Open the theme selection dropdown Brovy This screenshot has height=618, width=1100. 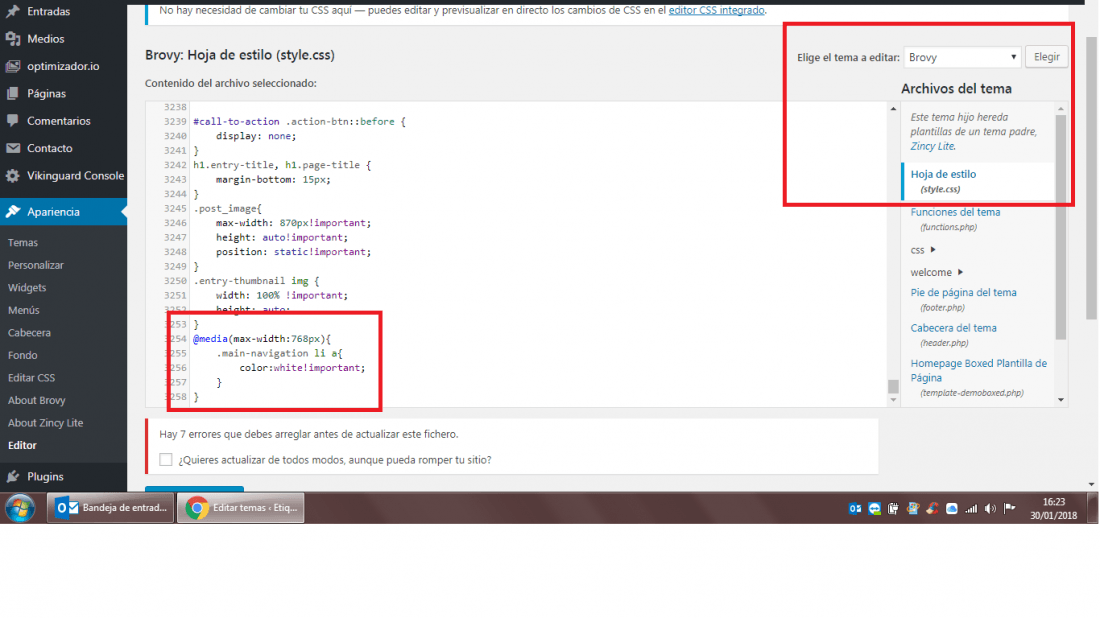962,58
